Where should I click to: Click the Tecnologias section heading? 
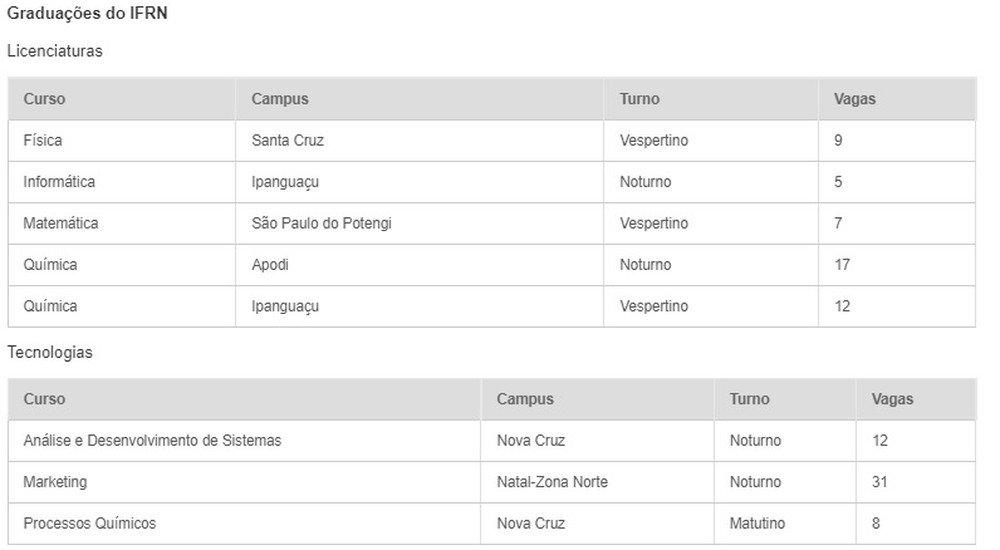coord(50,352)
